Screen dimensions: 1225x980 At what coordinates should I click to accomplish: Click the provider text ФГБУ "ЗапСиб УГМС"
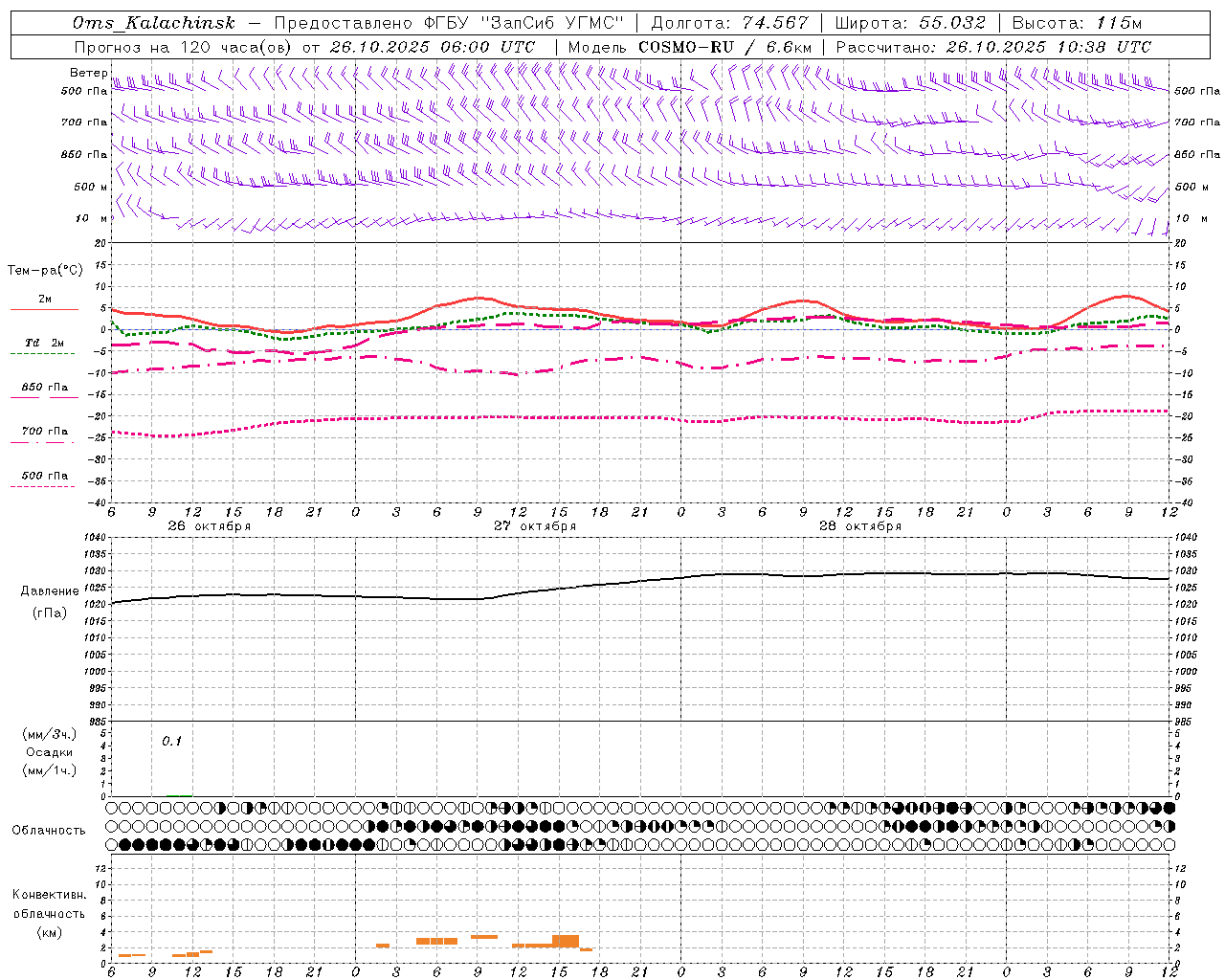click(x=524, y=23)
